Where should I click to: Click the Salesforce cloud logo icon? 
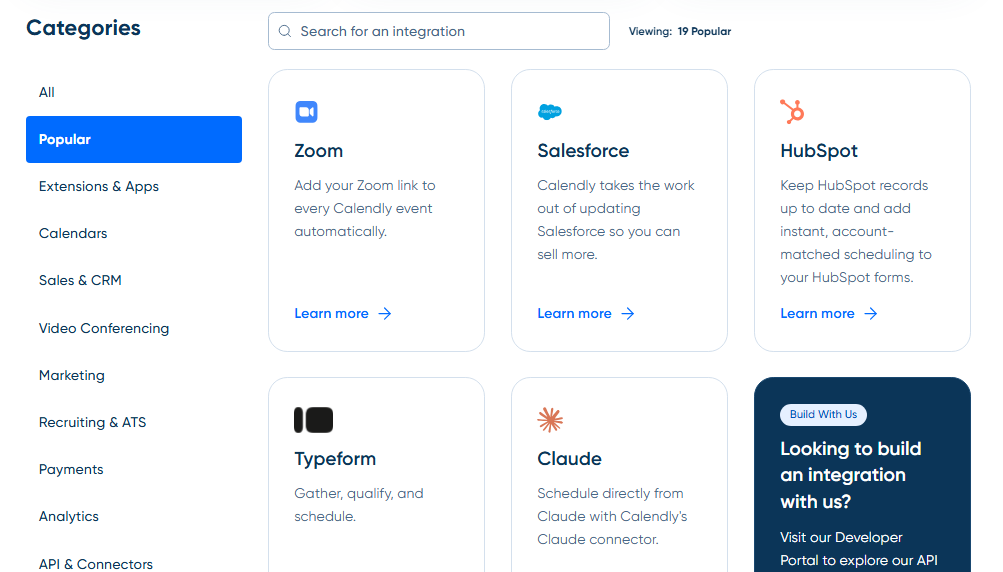click(550, 112)
